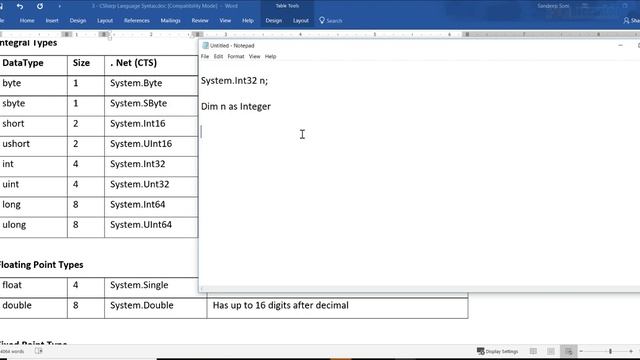Screen dimensions: 640x360
Task: Click the Search lightbulb box in Word
Action: (x=331, y=20)
